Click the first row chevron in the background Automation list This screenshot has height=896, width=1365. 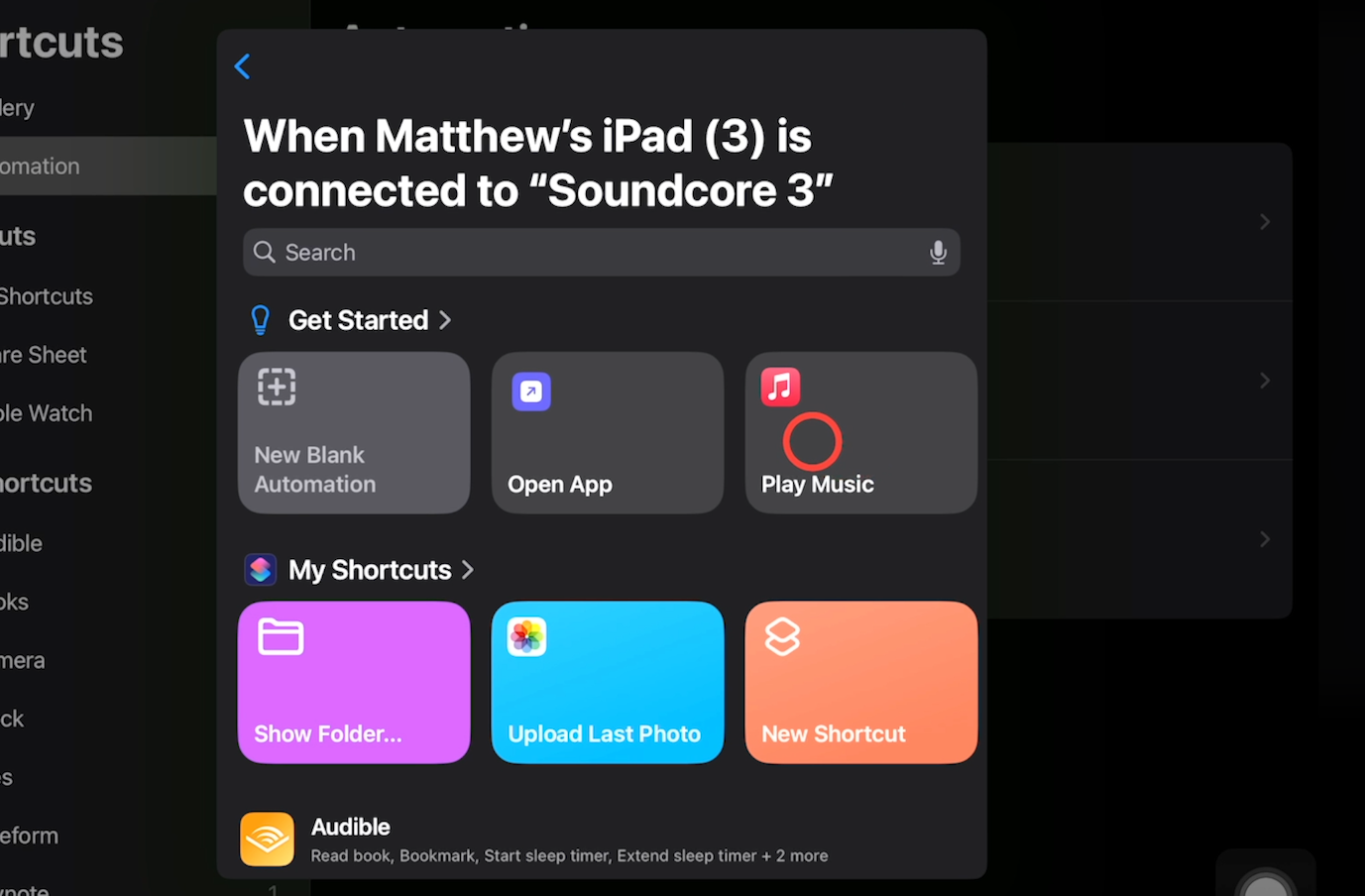(x=1265, y=222)
